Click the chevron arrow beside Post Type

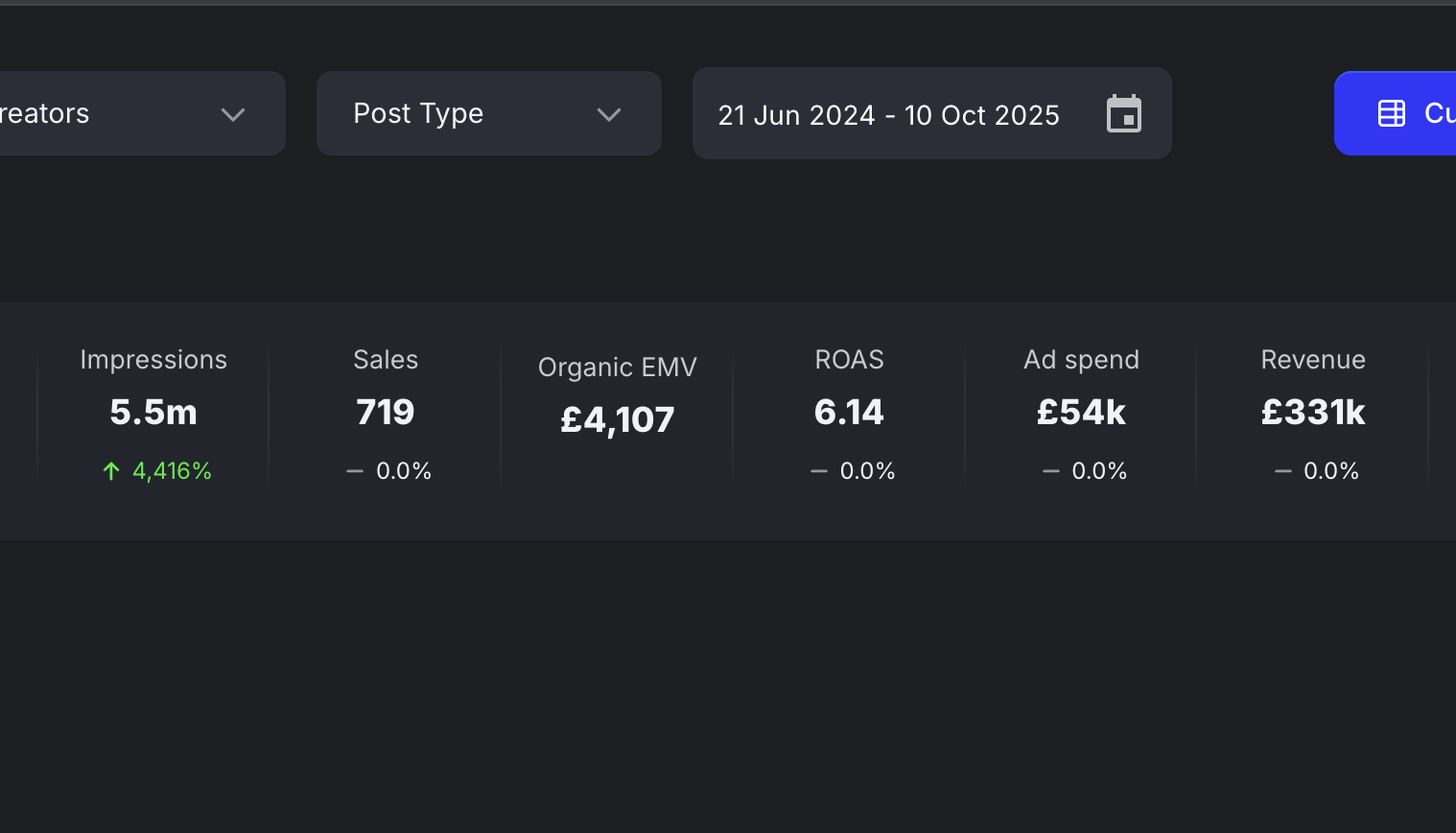pos(609,114)
